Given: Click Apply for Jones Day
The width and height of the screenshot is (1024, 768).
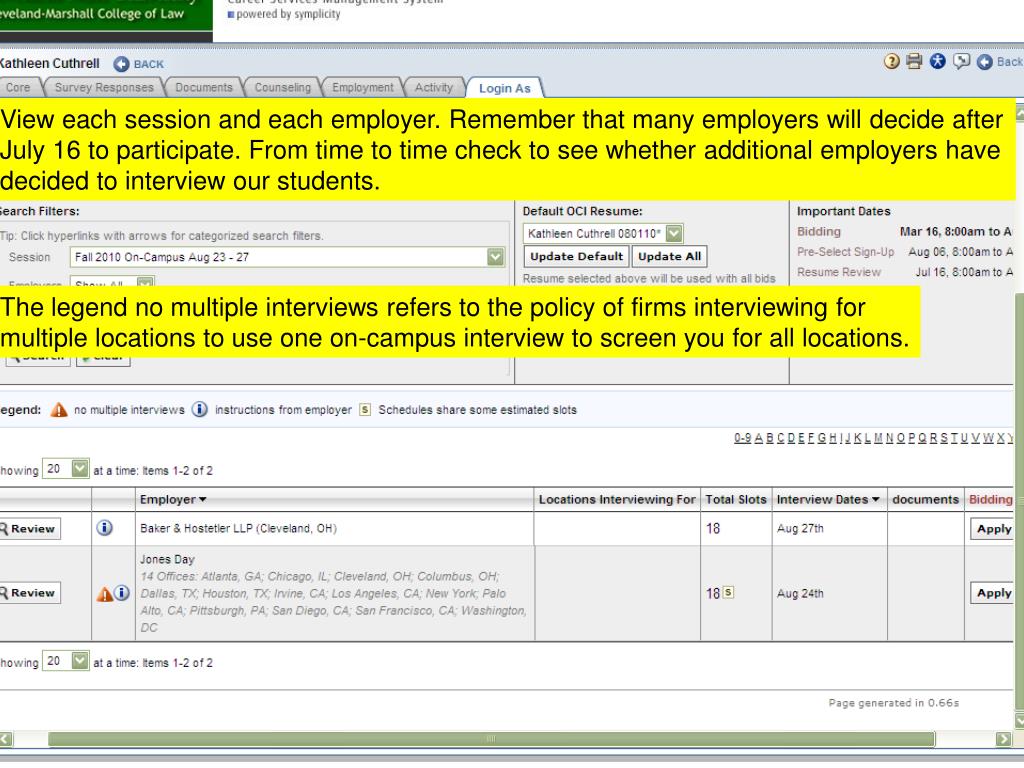Looking at the screenshot, I should pos(991,593).
